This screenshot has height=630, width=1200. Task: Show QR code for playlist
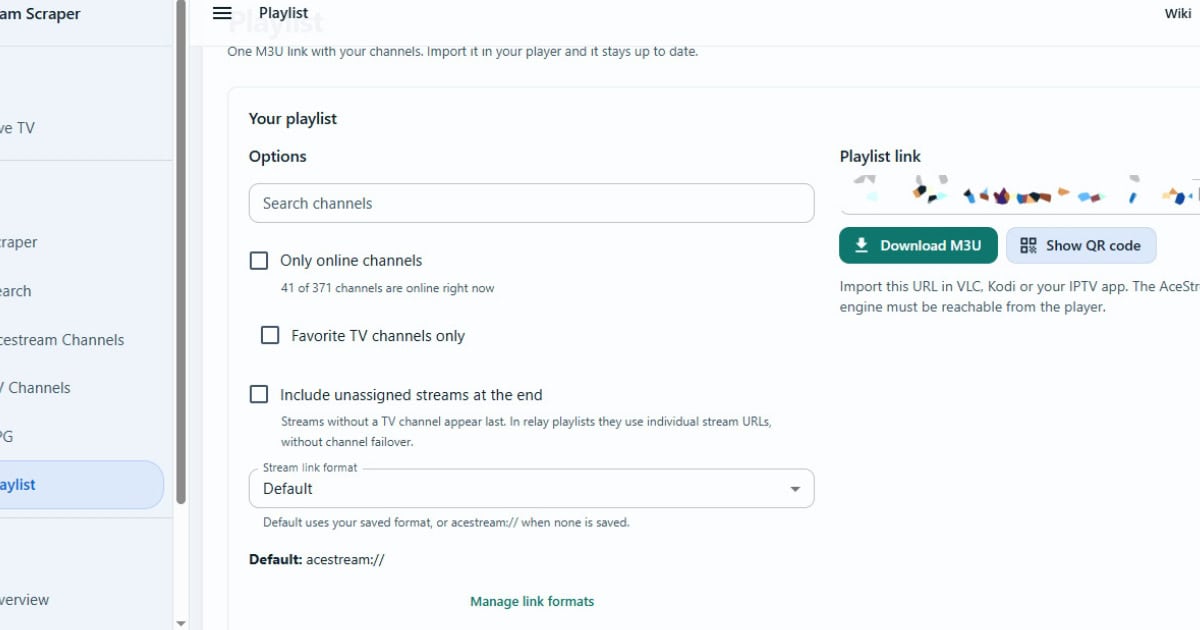pyautogui.click(x=1080, y=245)
